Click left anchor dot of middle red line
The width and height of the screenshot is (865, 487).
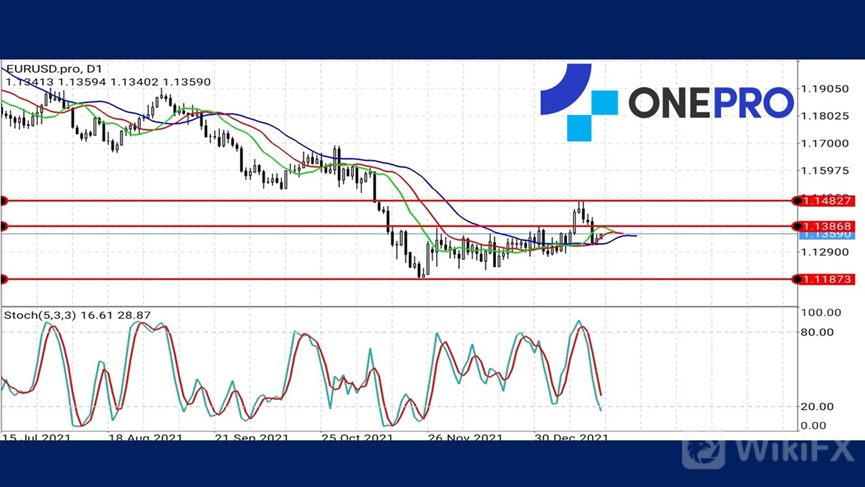(x=3, y=227)
